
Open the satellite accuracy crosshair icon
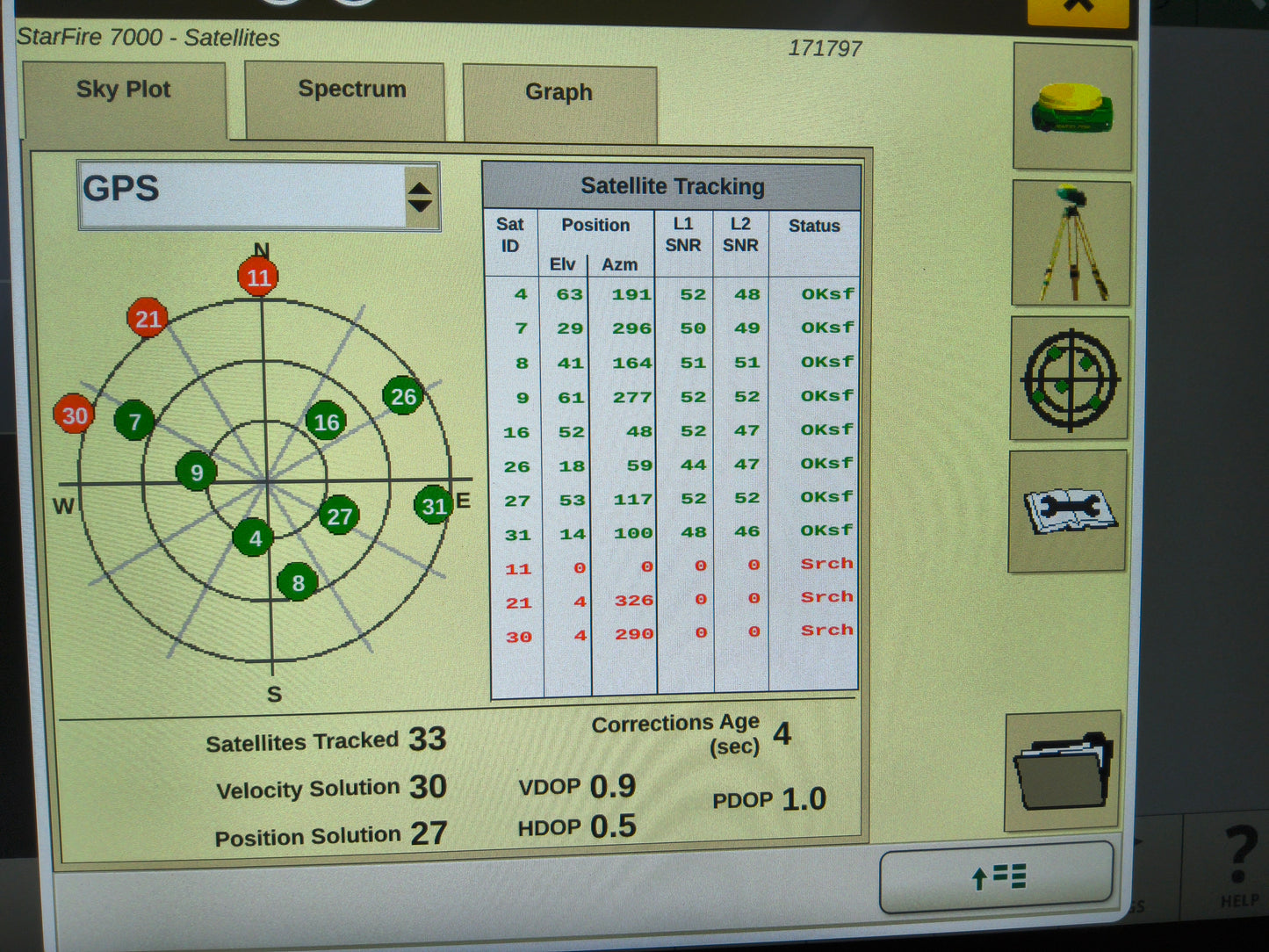1071,379
